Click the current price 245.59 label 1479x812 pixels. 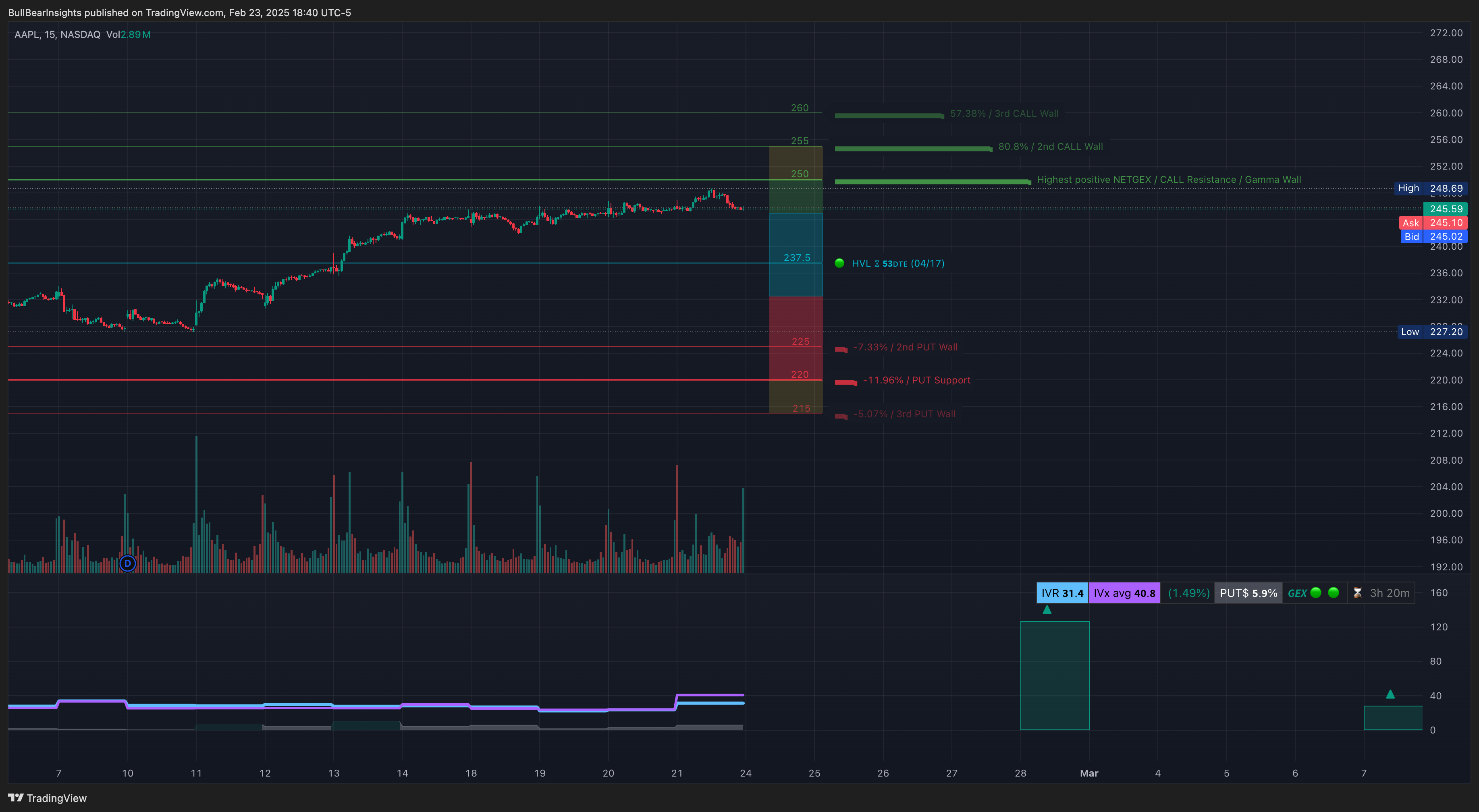pyautogui.click(x=1445, y=209)
